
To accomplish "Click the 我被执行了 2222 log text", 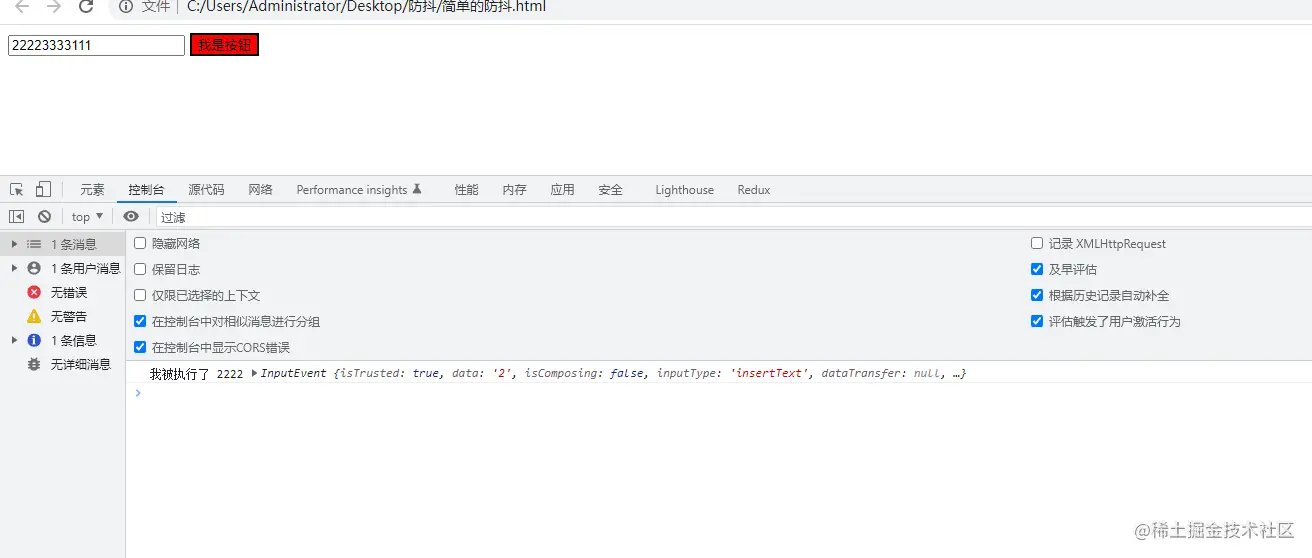I will [x=196, y=373].
